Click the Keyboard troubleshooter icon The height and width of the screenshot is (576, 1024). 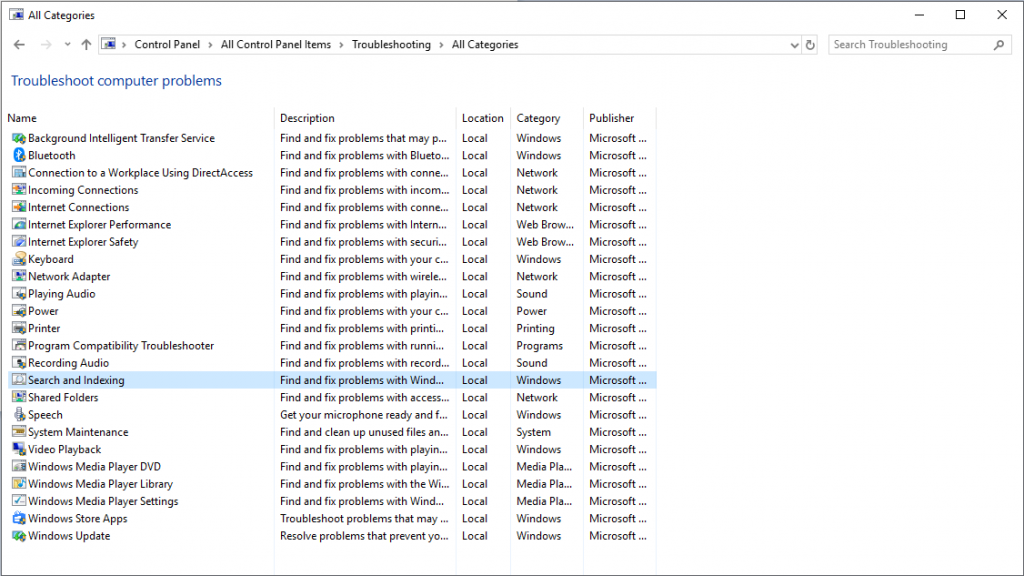19,259
